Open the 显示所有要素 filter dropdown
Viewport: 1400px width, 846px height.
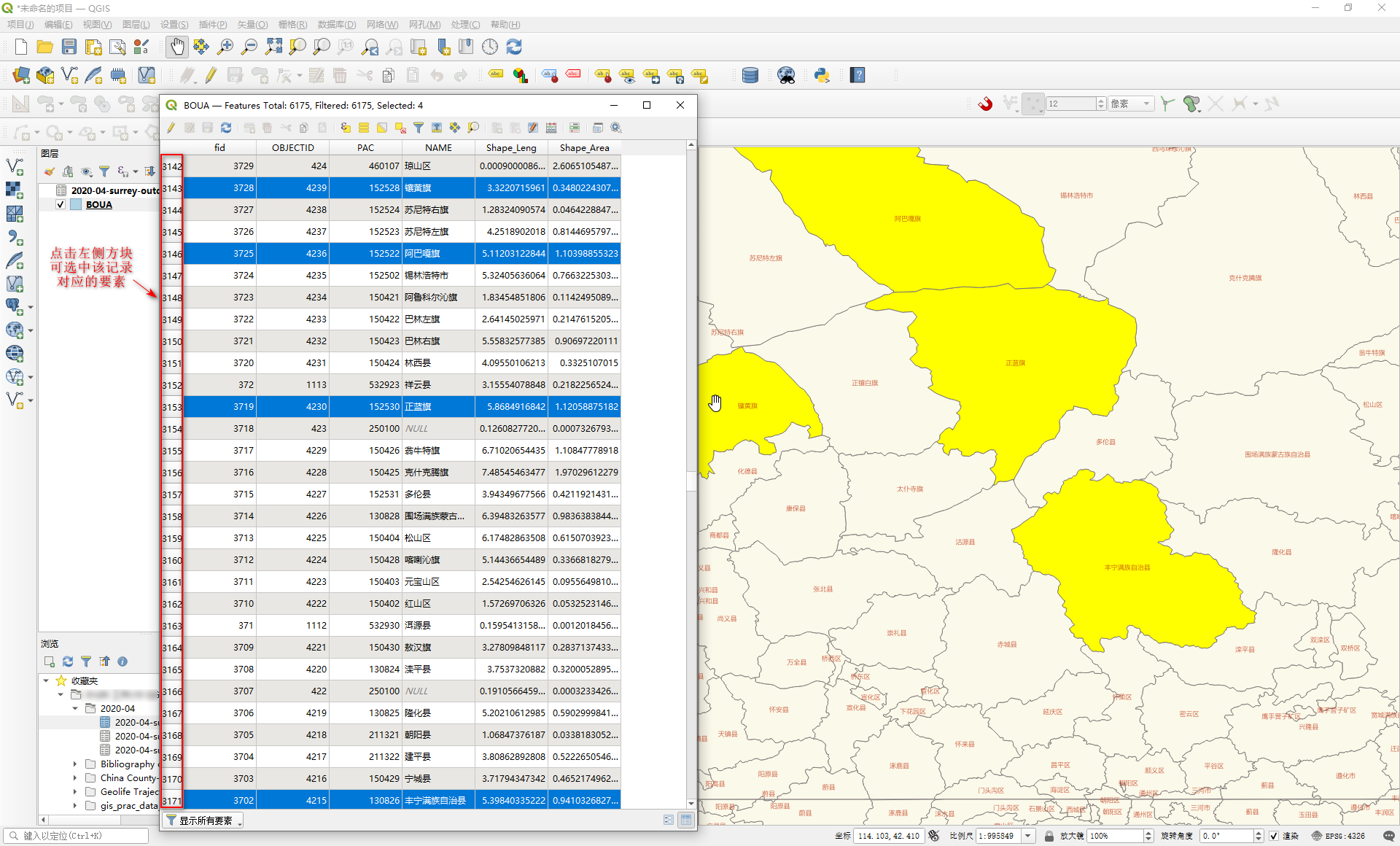(204, 820)
